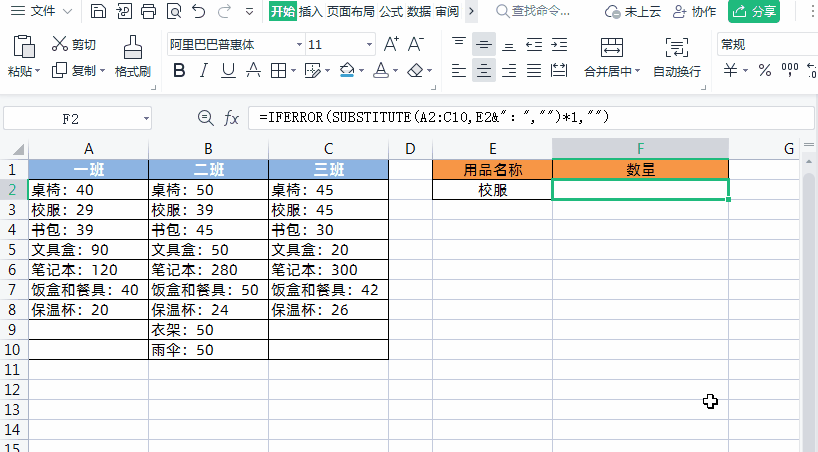818x452 pixels.
Task: Expand the Copy options arrow
Action: 102,70
